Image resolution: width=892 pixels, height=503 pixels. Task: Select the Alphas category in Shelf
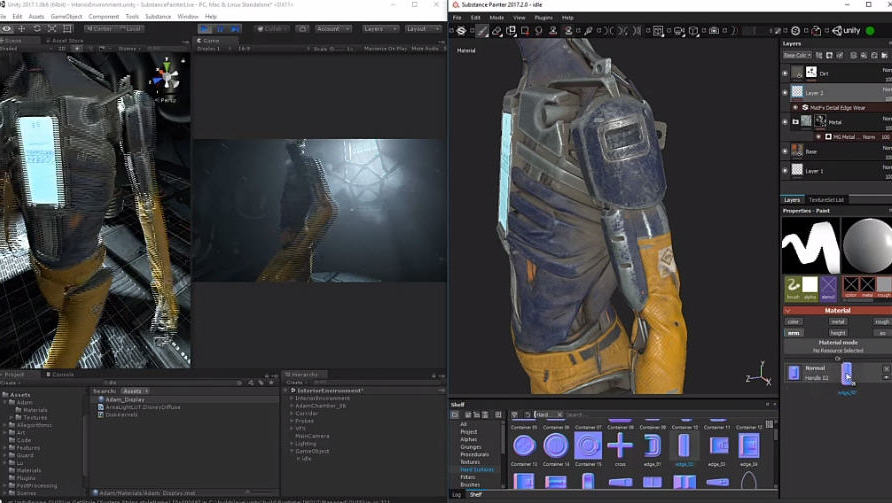pos(469,439)
